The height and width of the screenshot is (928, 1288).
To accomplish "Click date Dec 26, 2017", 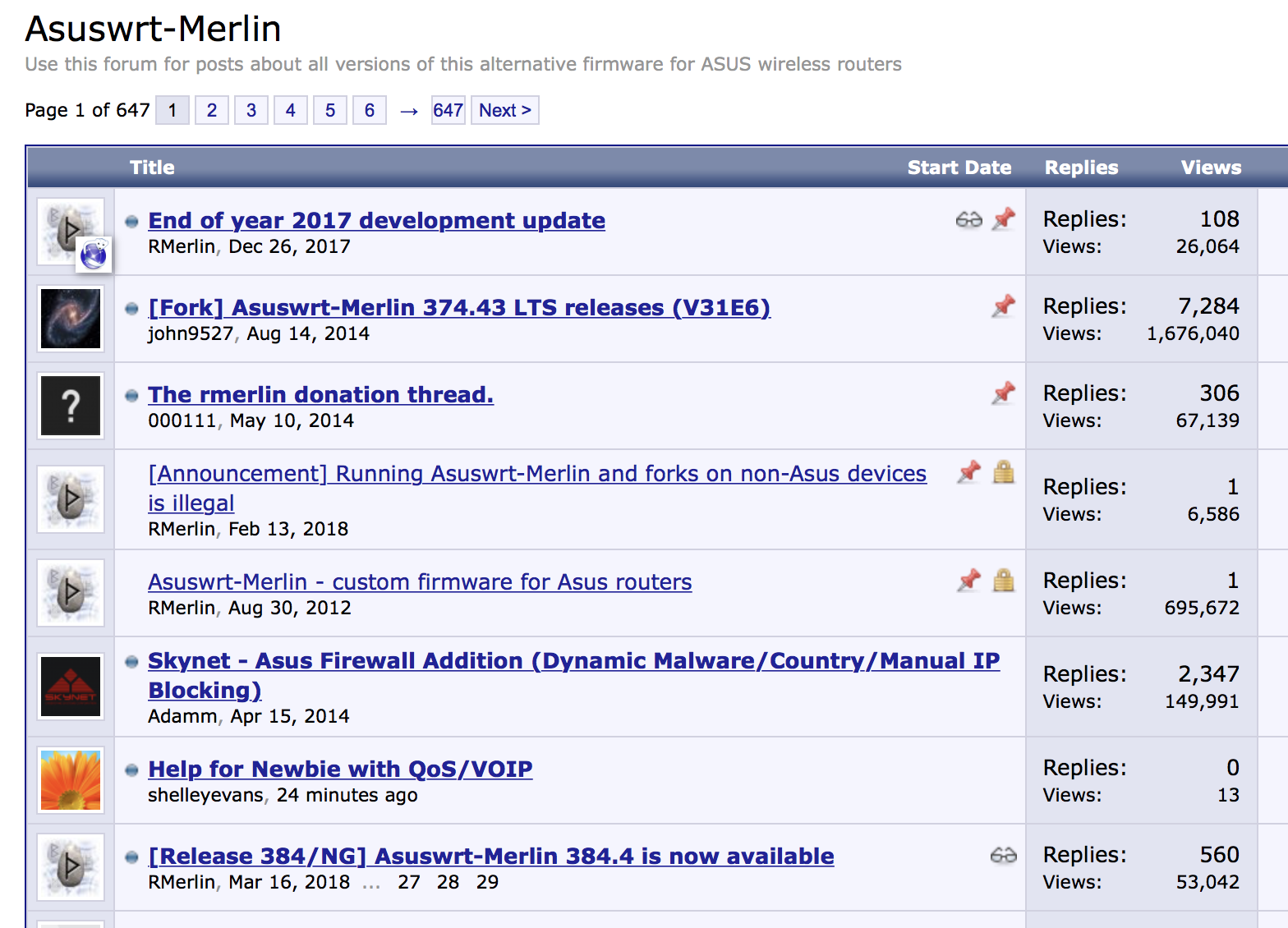I will point(289,246).
